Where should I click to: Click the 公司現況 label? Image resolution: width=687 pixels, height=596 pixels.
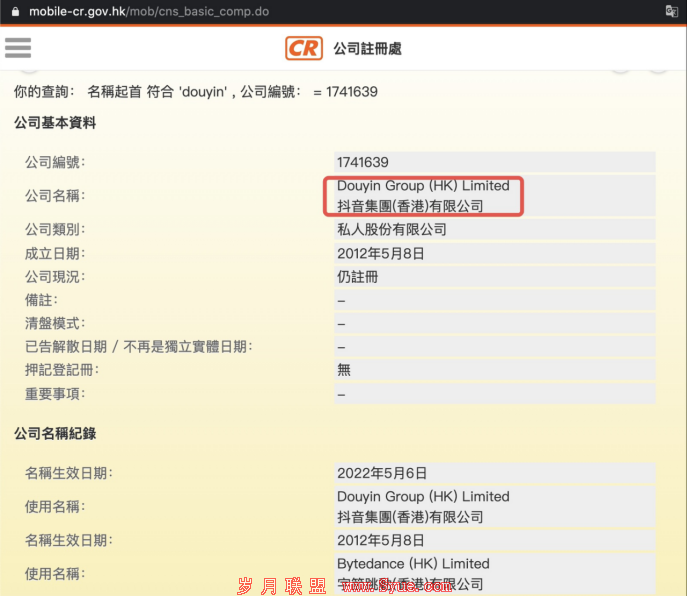[55, 277]
